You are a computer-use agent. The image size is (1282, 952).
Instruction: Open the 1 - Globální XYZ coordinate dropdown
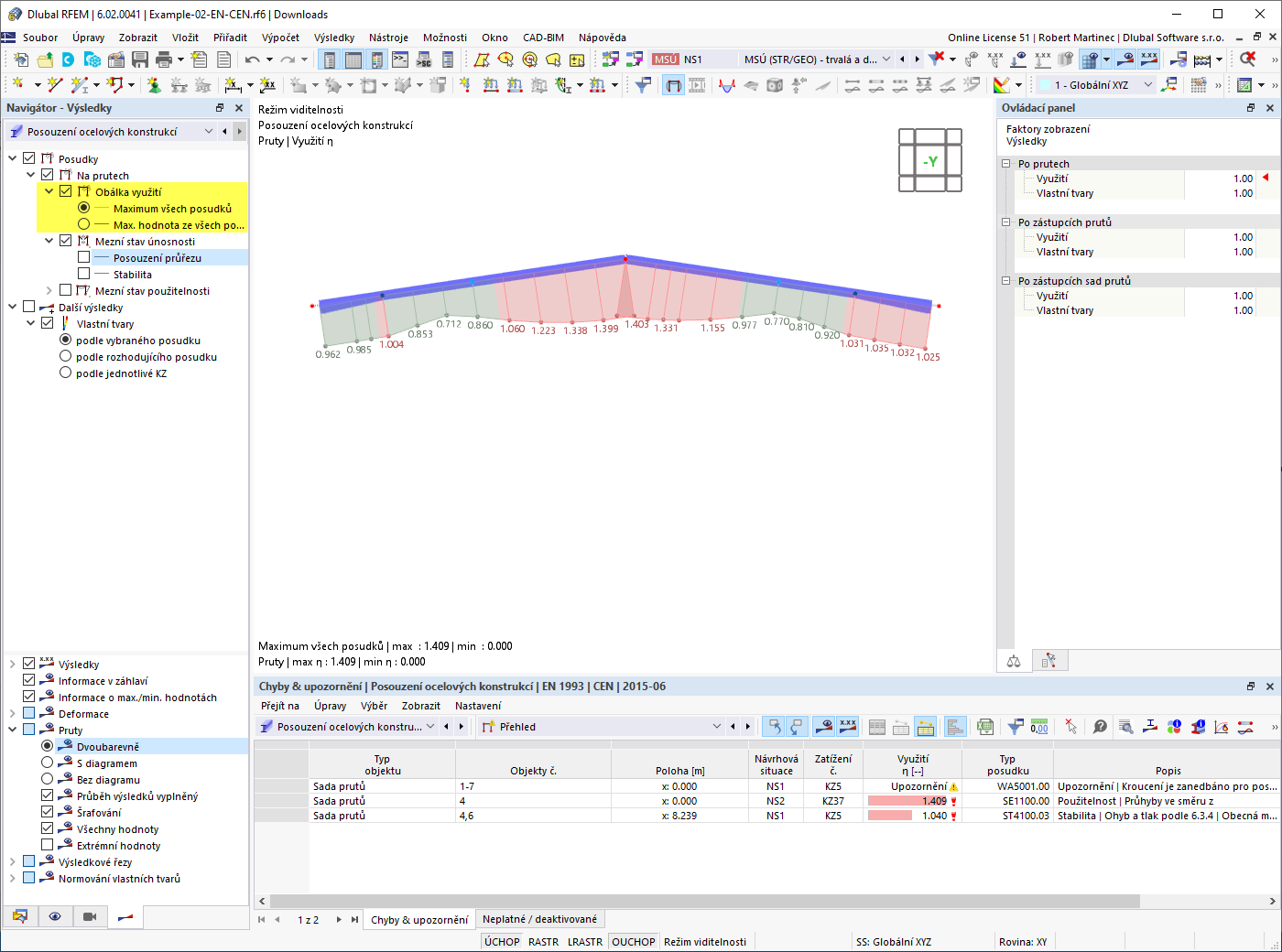point(1148,85)
